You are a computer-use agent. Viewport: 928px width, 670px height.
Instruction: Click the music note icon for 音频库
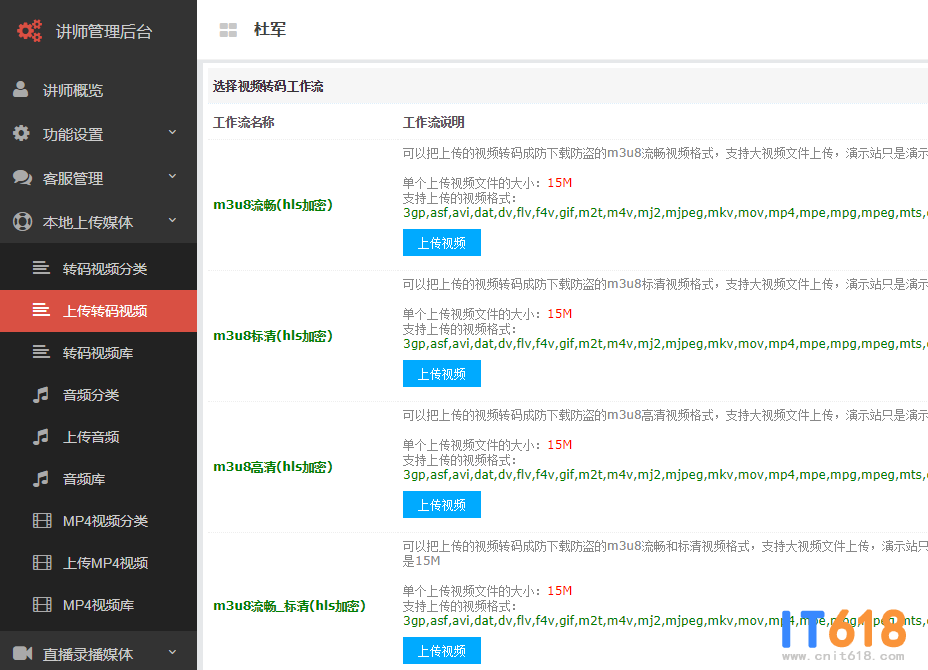pyautogui.click(x=40, y=478)
